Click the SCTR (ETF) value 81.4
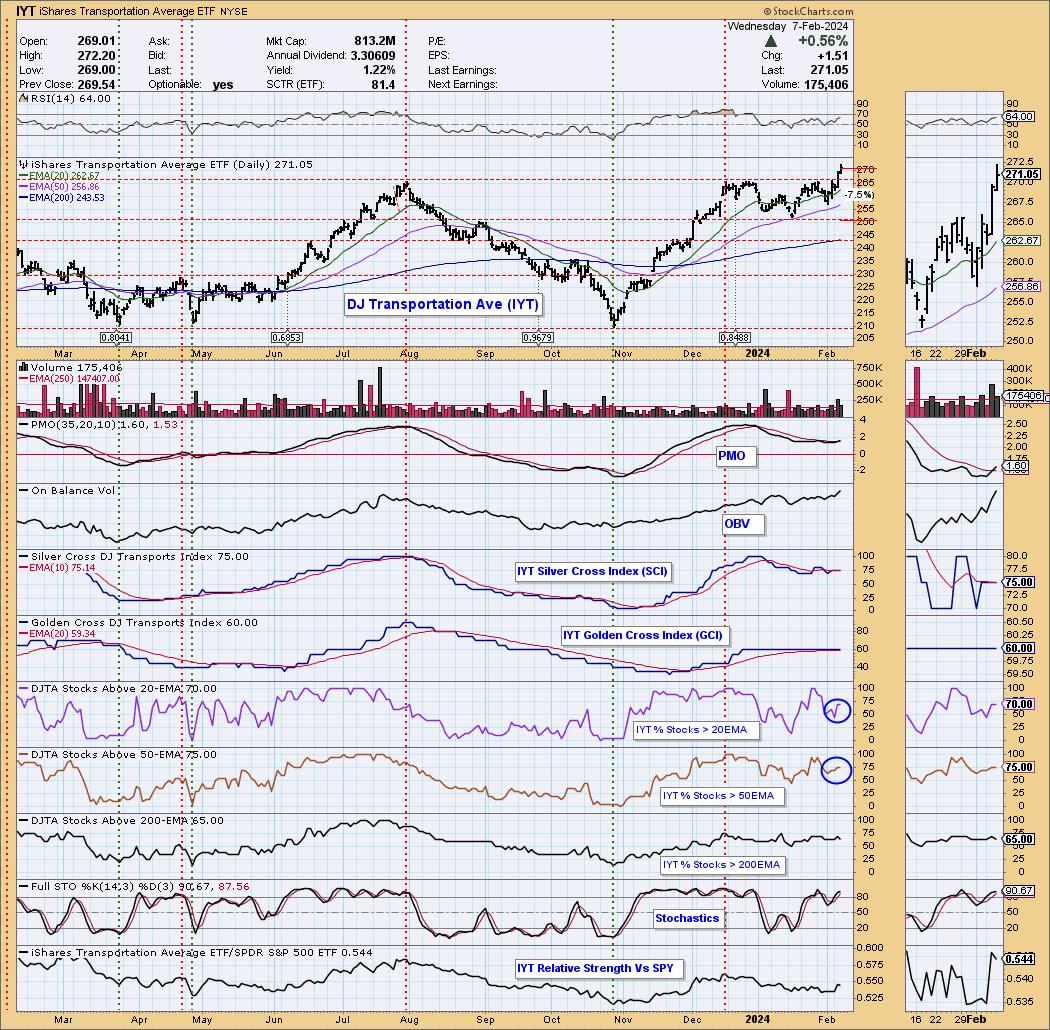 pos(384,84)
